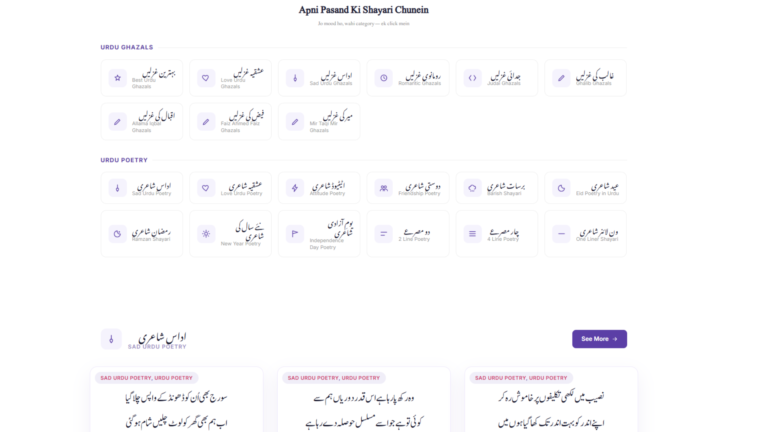This screenshot has width=768, height=432.
Task: Click the flag icon for Independence Day Poetry
Action: click(295, 234)
